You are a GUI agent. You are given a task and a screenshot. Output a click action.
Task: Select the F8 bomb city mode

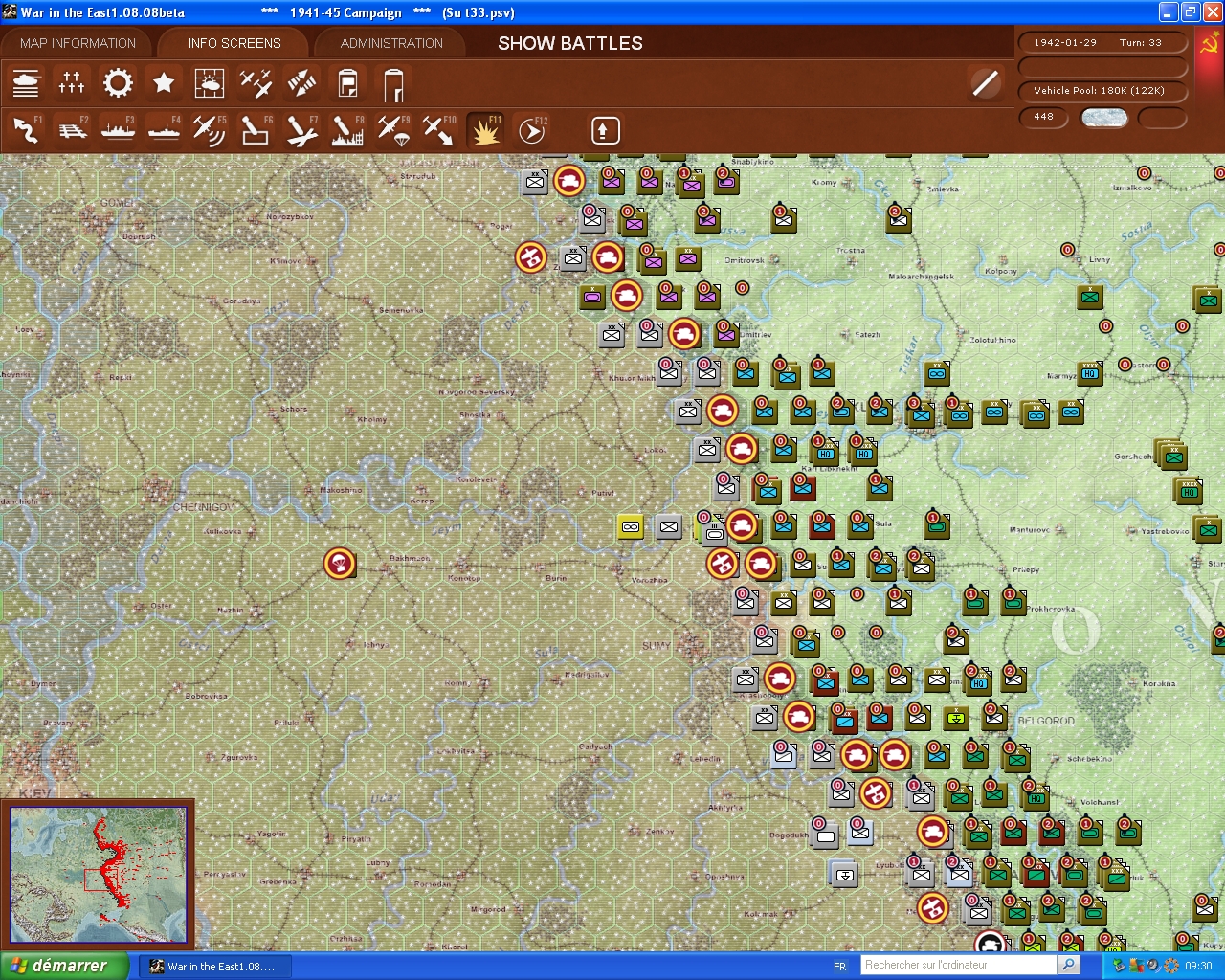point(347,129)
